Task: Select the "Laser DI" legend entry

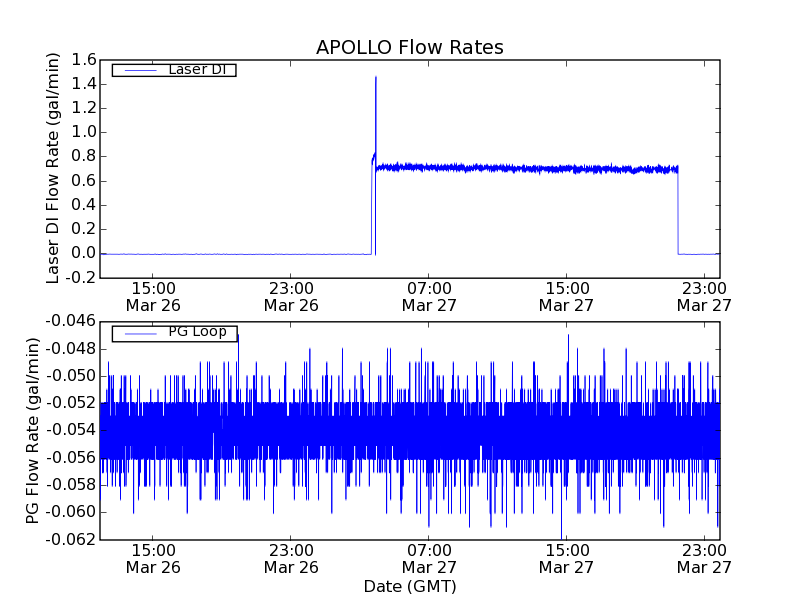Action: [174, 69]
